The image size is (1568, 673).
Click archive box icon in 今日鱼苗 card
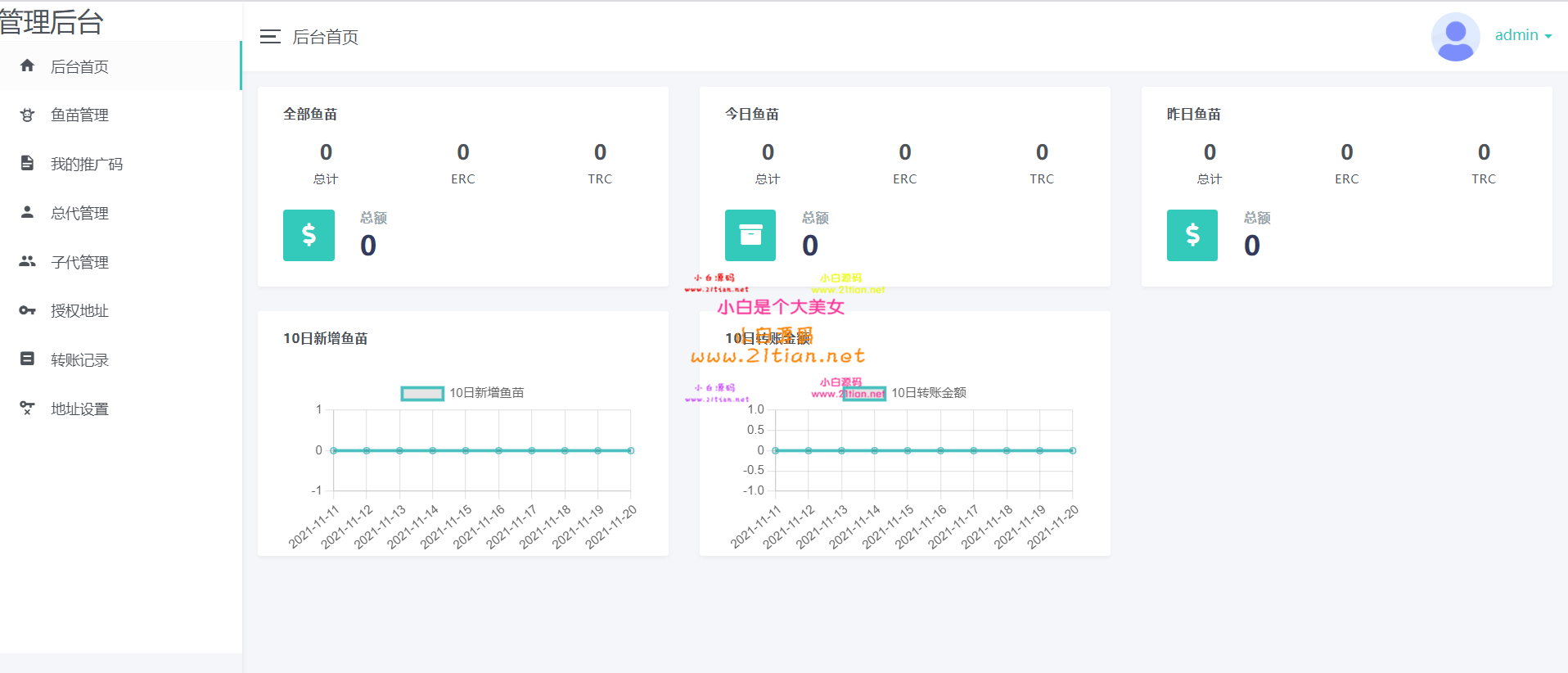[750, 235]
